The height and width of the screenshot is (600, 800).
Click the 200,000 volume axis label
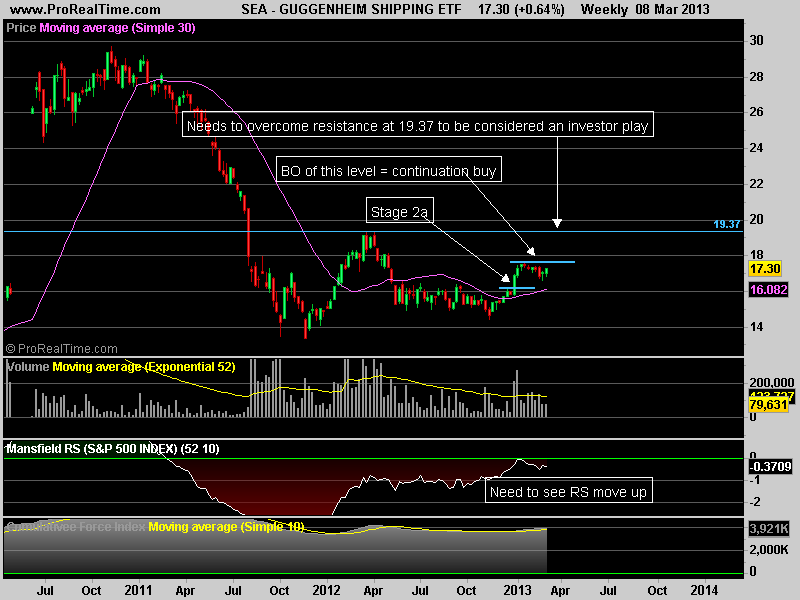tap(771, 383)
